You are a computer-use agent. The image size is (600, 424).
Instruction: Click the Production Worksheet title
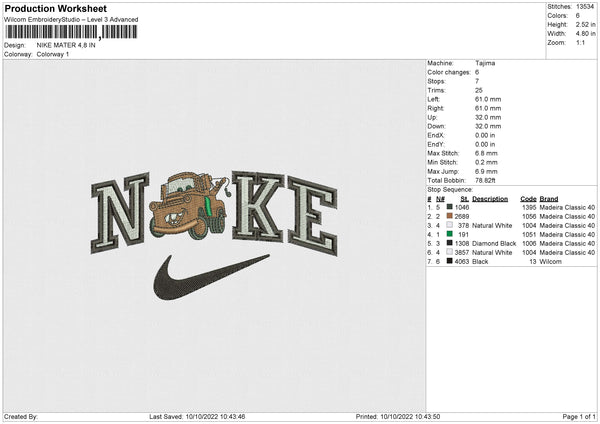pyautogui.click(x=55, y=9)
